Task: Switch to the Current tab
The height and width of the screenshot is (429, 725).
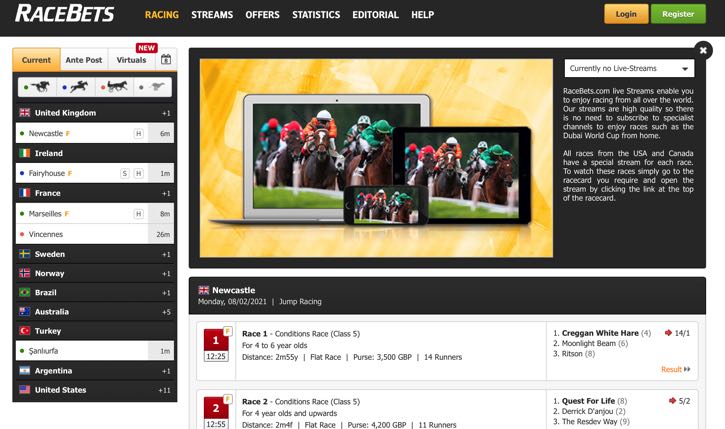Action: click(37, 60)
